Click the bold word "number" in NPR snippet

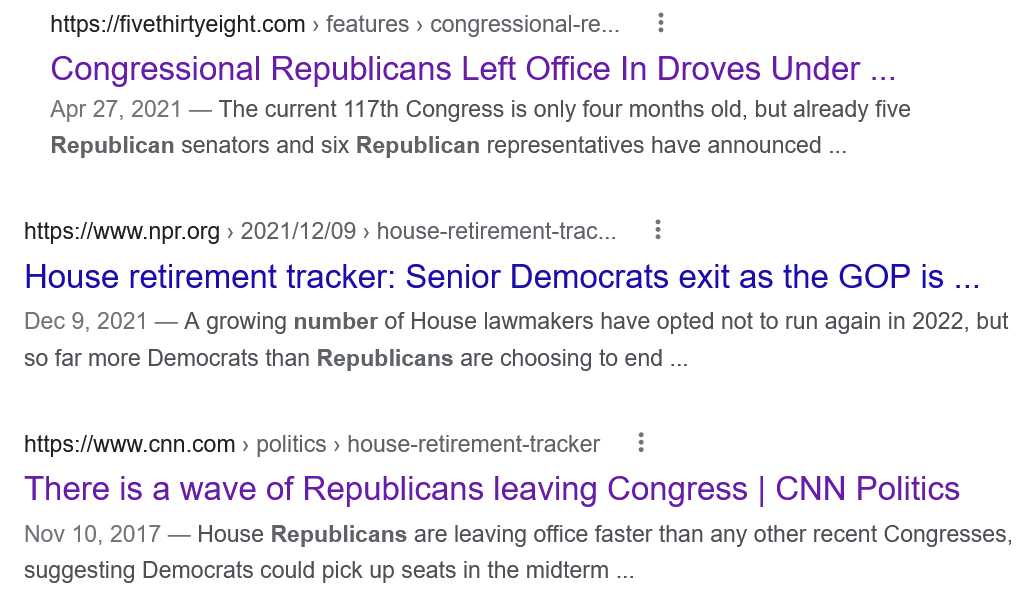(x=335, y=322)
